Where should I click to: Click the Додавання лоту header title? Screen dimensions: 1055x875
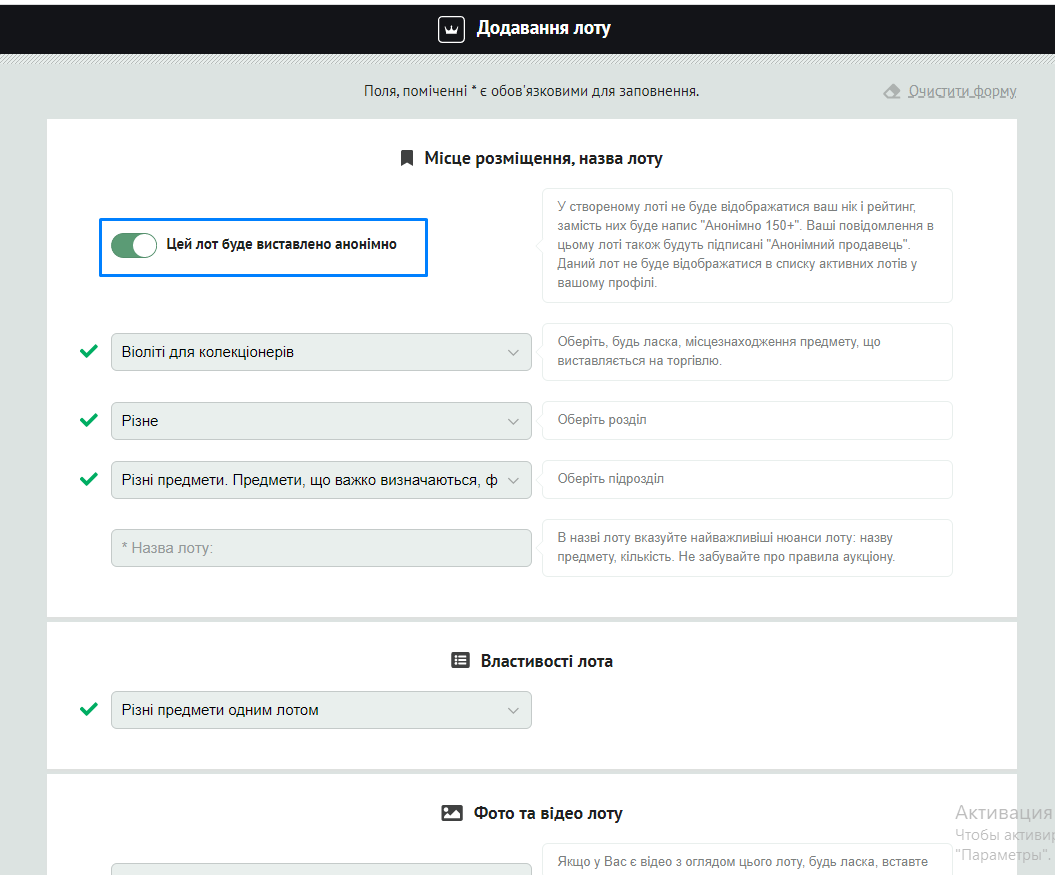(x=544, y=28)
